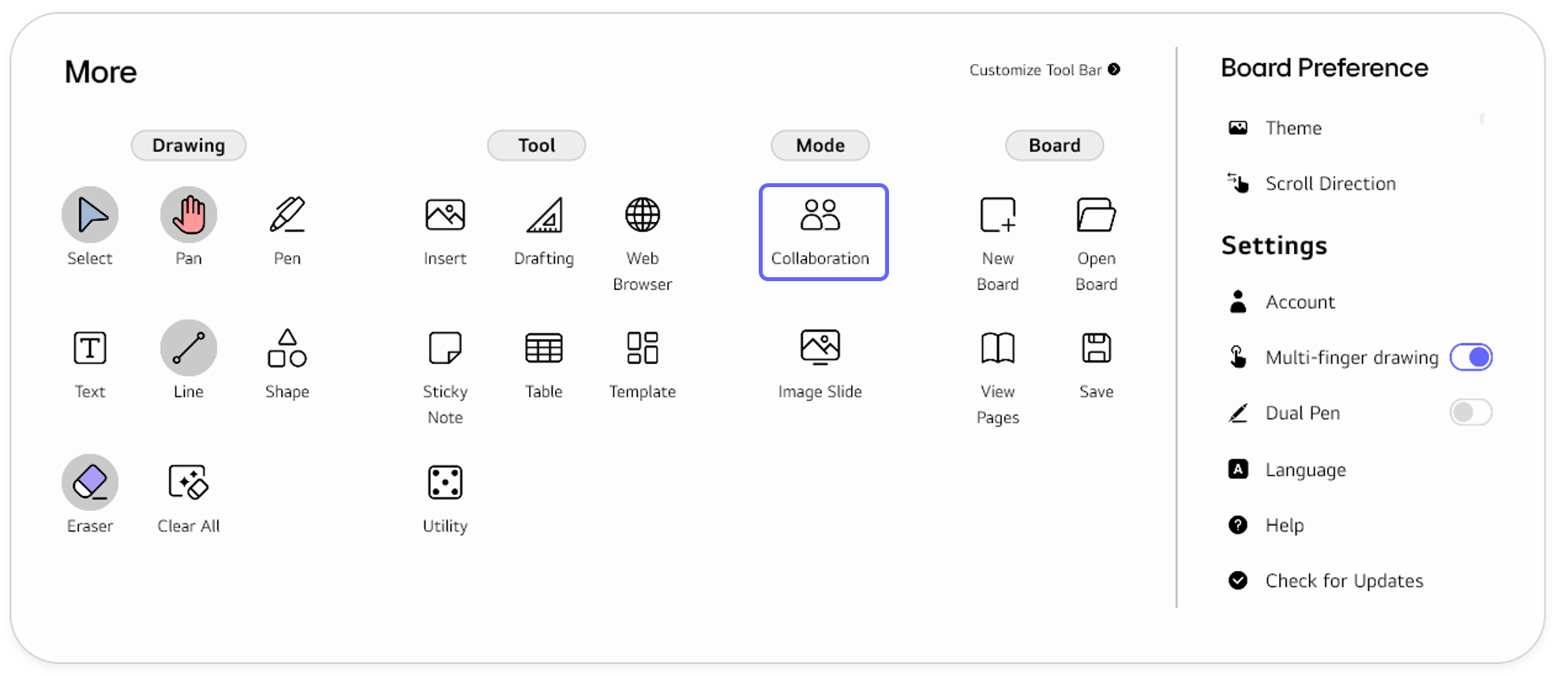Create a New Board
1568x676 pixels.
point(998,215)
